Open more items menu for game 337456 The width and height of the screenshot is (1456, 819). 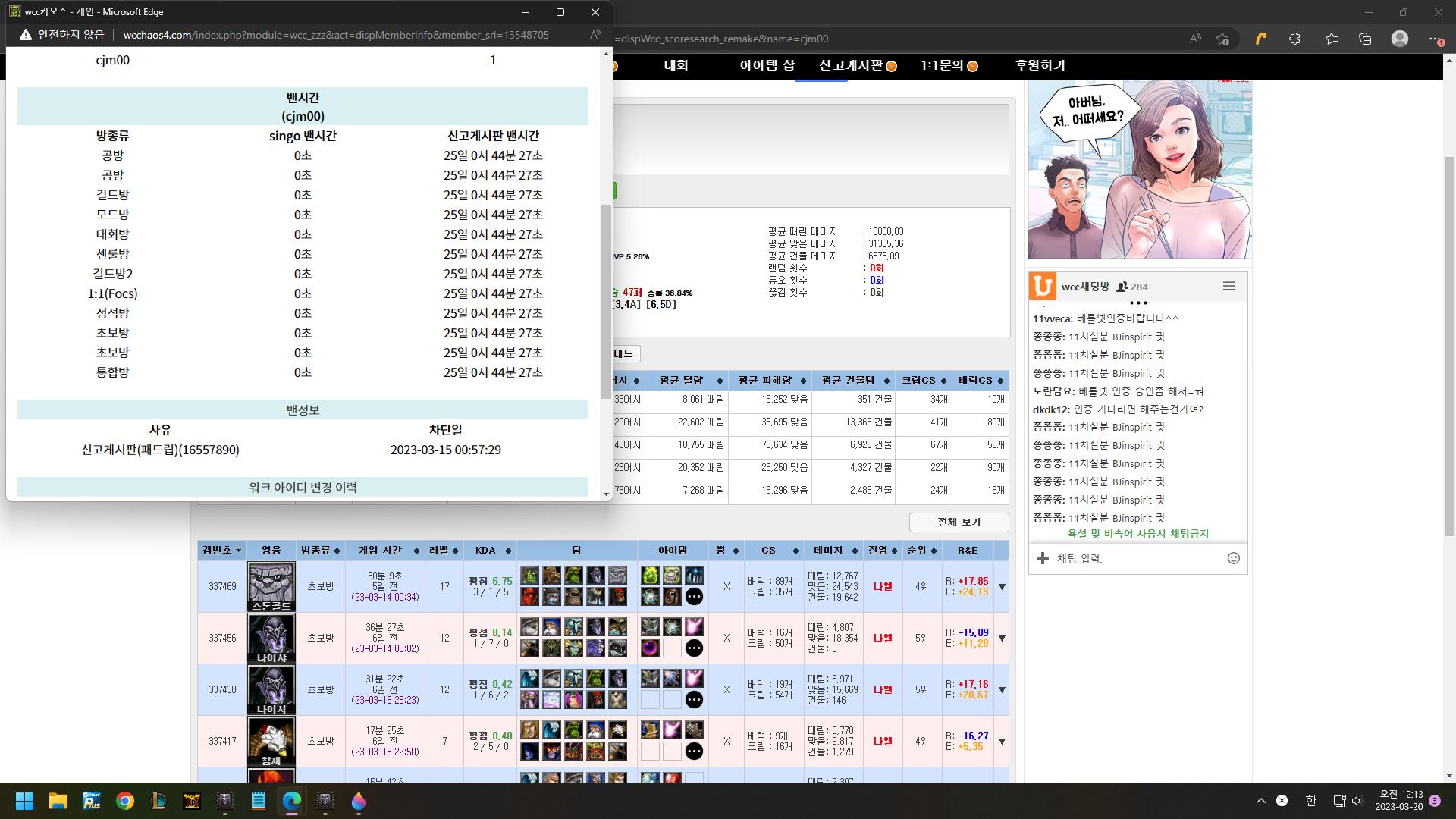pos(694,648)
